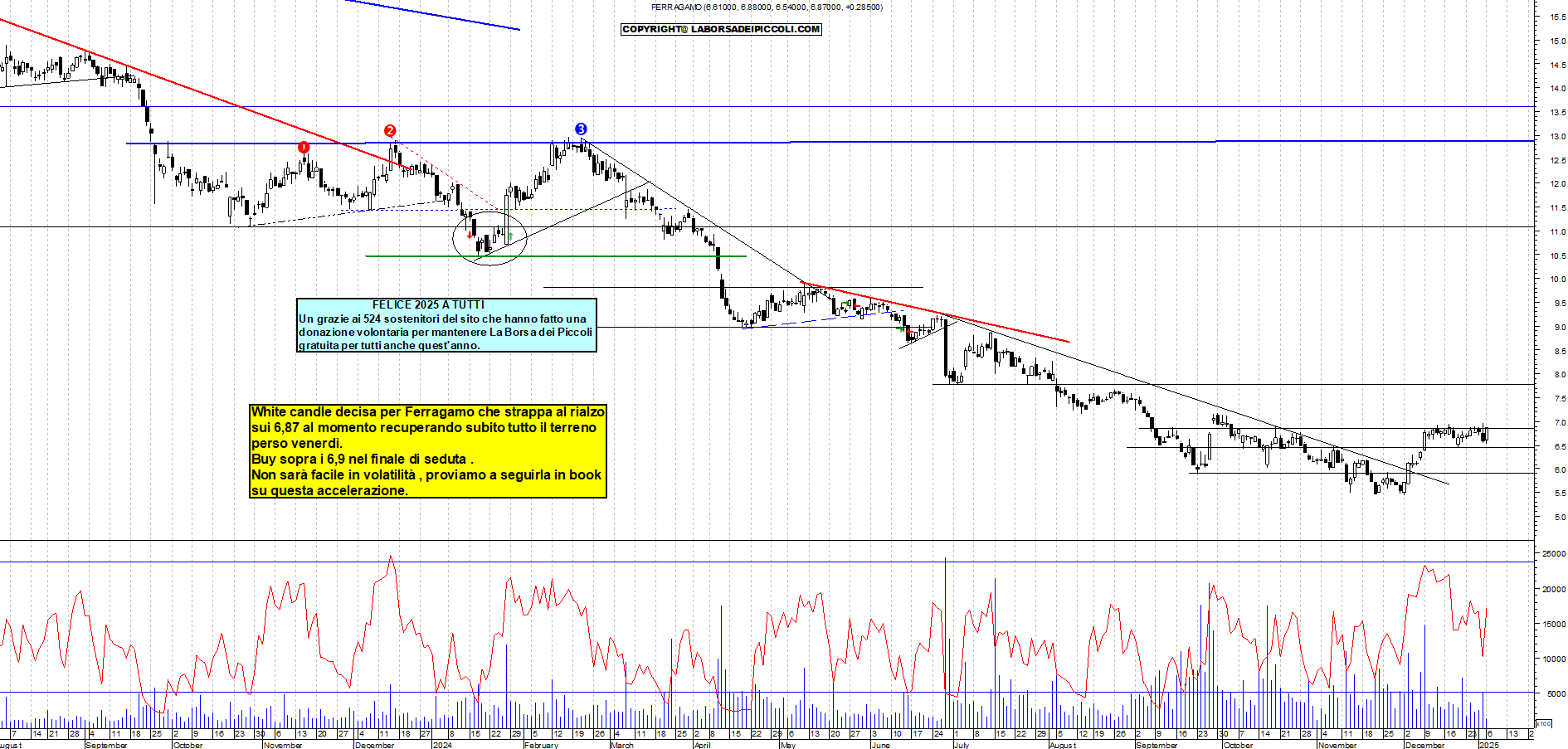This screenshot has width=1568, height=749.
Task: Click the 11.0 price axis label
Action: pos(1557,231)
